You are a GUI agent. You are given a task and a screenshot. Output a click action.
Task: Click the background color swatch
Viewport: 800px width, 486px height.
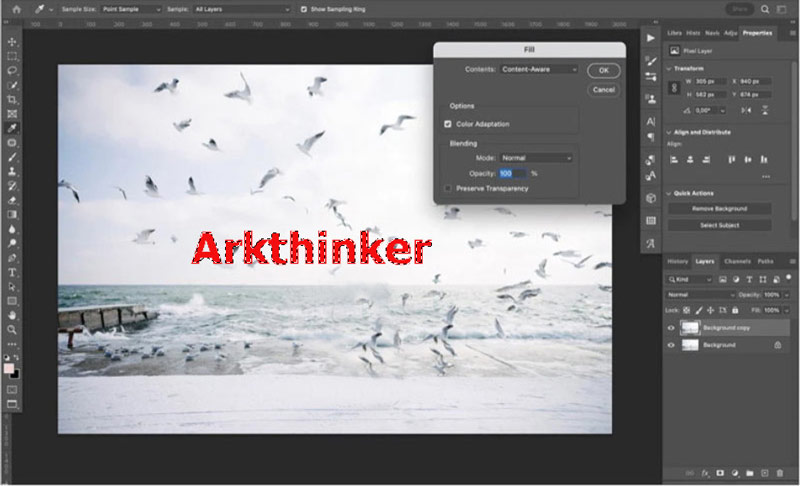click(15, 374)
